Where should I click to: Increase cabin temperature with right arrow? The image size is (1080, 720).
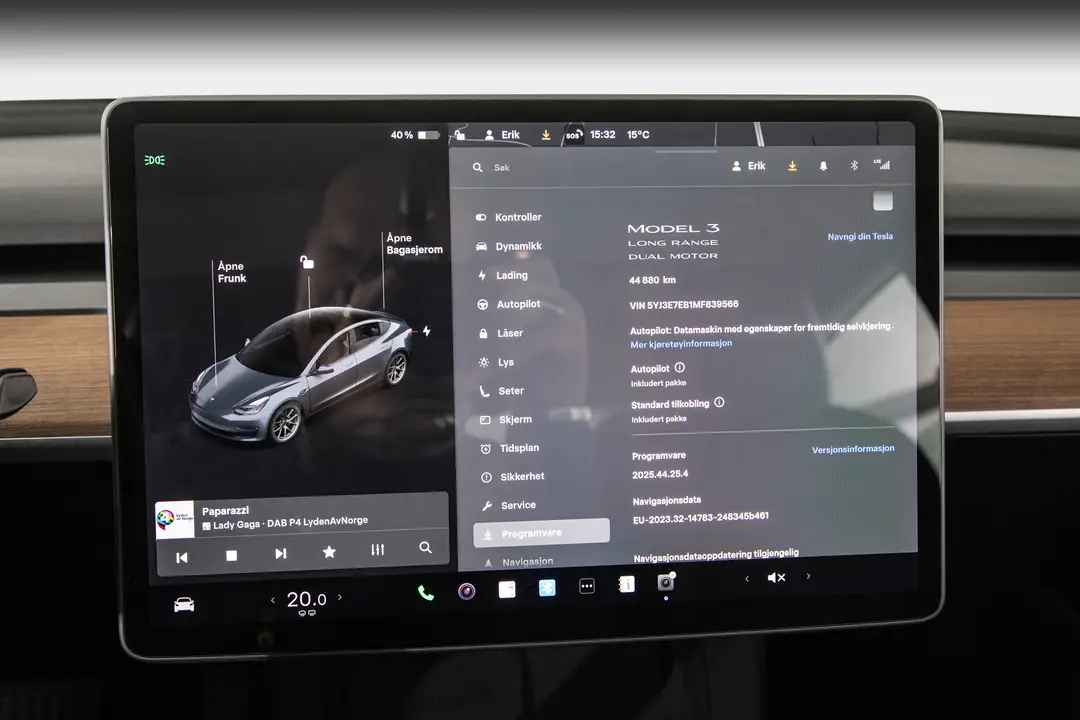pos(340,597)
